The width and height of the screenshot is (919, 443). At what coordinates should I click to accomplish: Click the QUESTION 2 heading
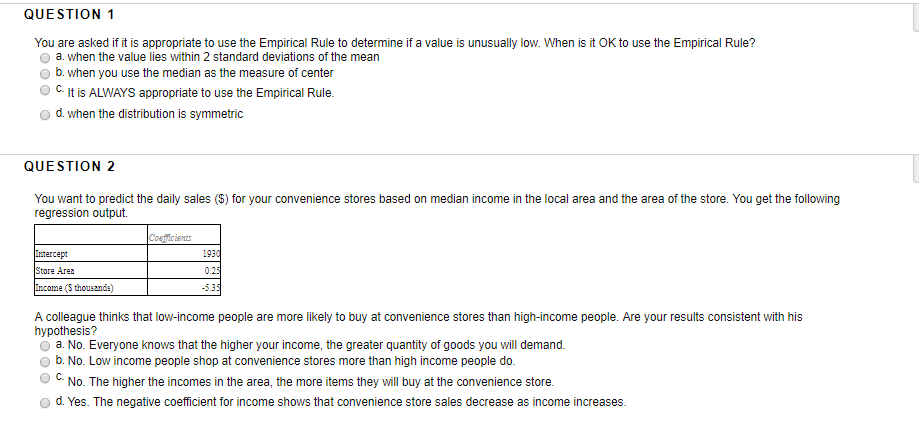tap(69, 166)
